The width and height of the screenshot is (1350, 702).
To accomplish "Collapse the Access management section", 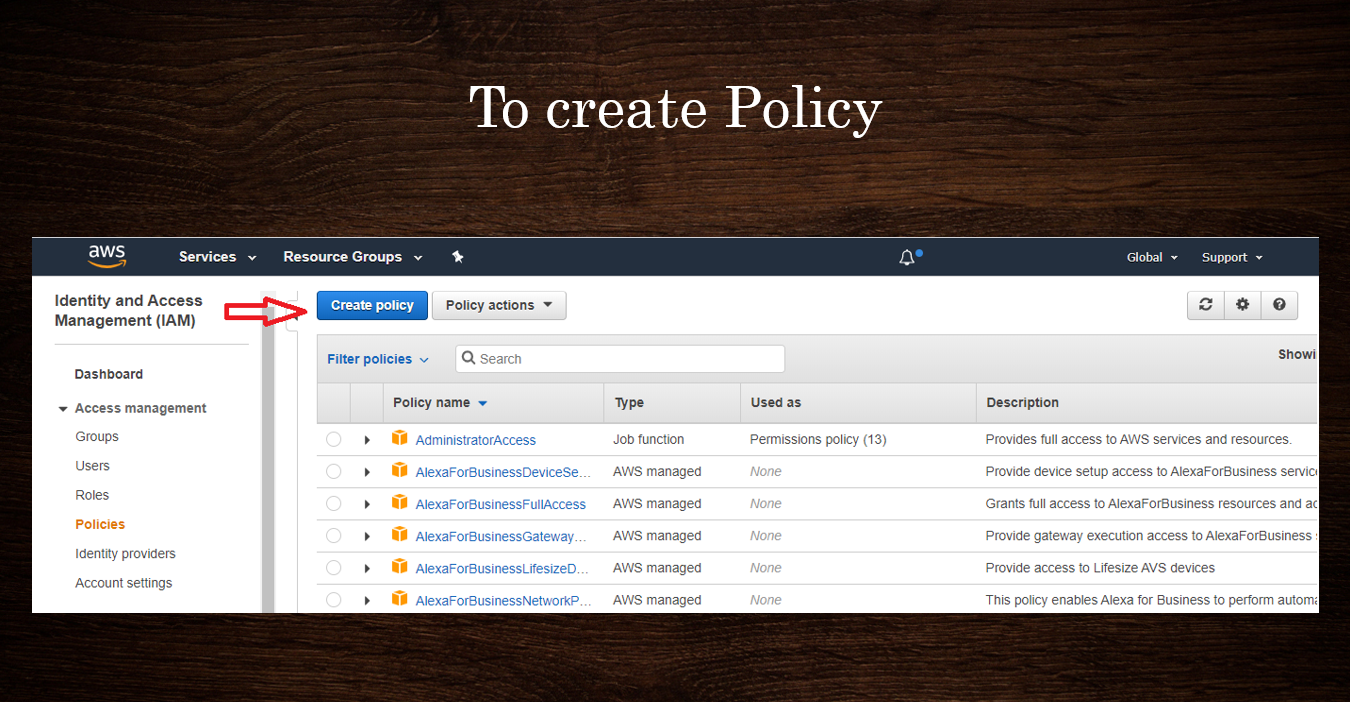I will coord(64,409).
